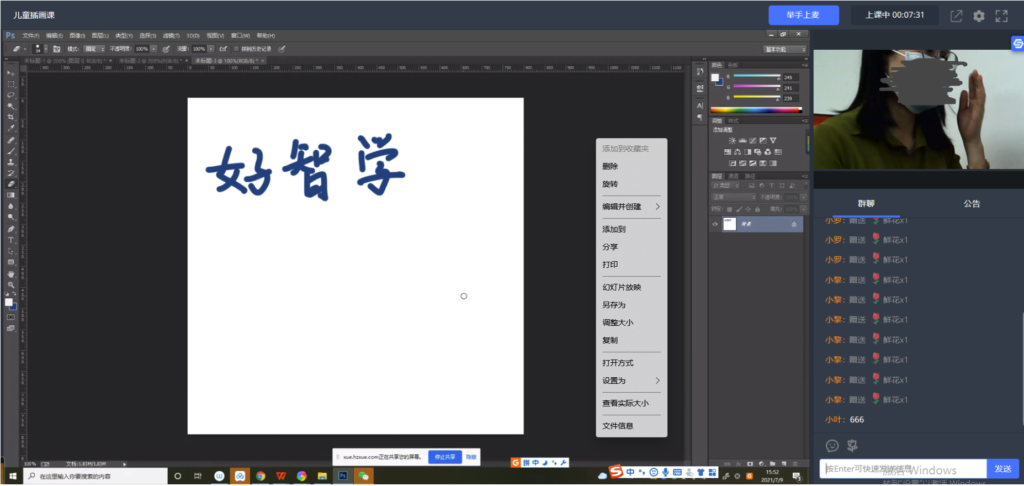Screen dimensions: 1024x486
Task: Open the brush preset picker arrow
Action: pyautogui.click(x=46, y=48)
